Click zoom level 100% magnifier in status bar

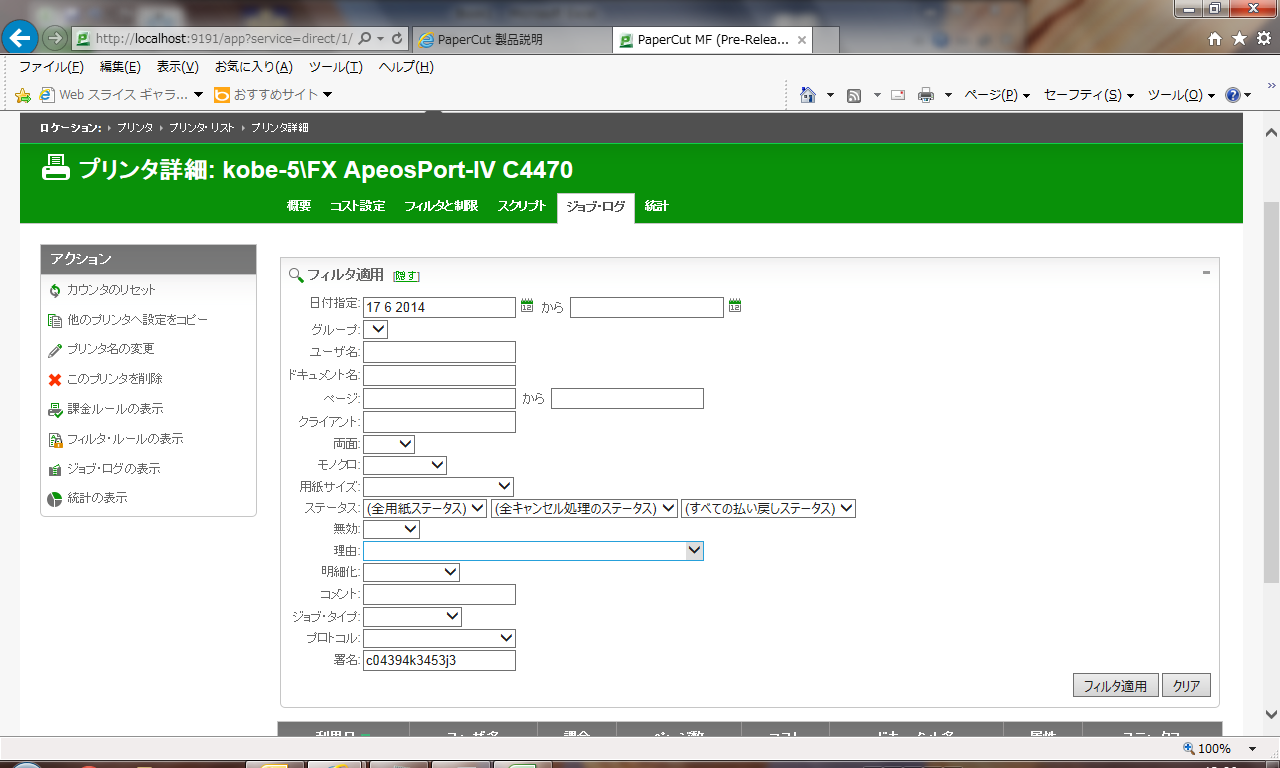pos(1188,748)
